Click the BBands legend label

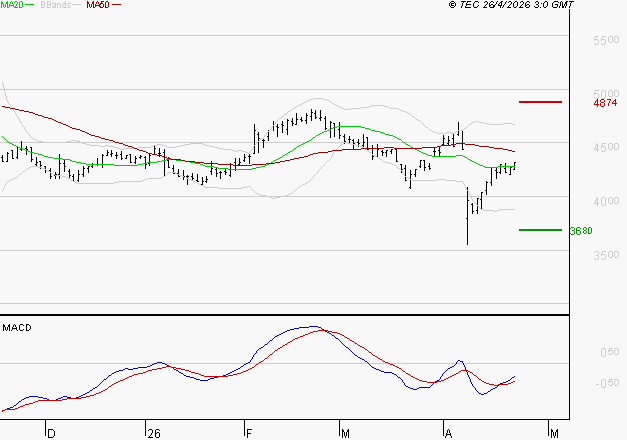[x=56, y=5]
